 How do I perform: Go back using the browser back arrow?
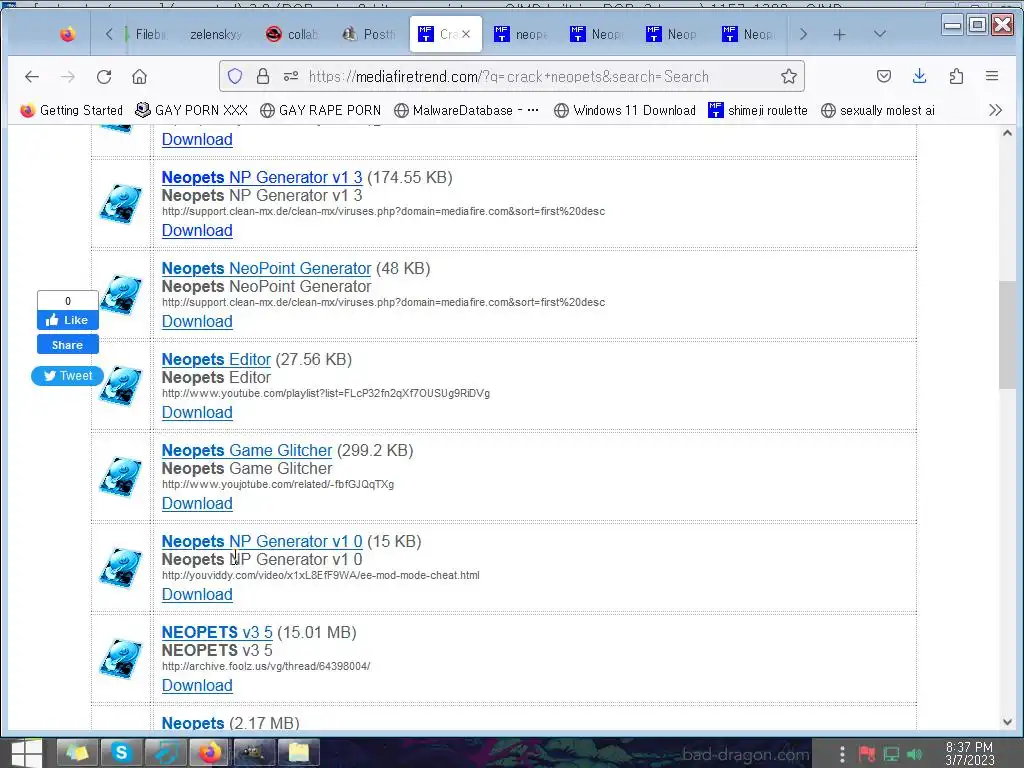click(x=32, y=76)
